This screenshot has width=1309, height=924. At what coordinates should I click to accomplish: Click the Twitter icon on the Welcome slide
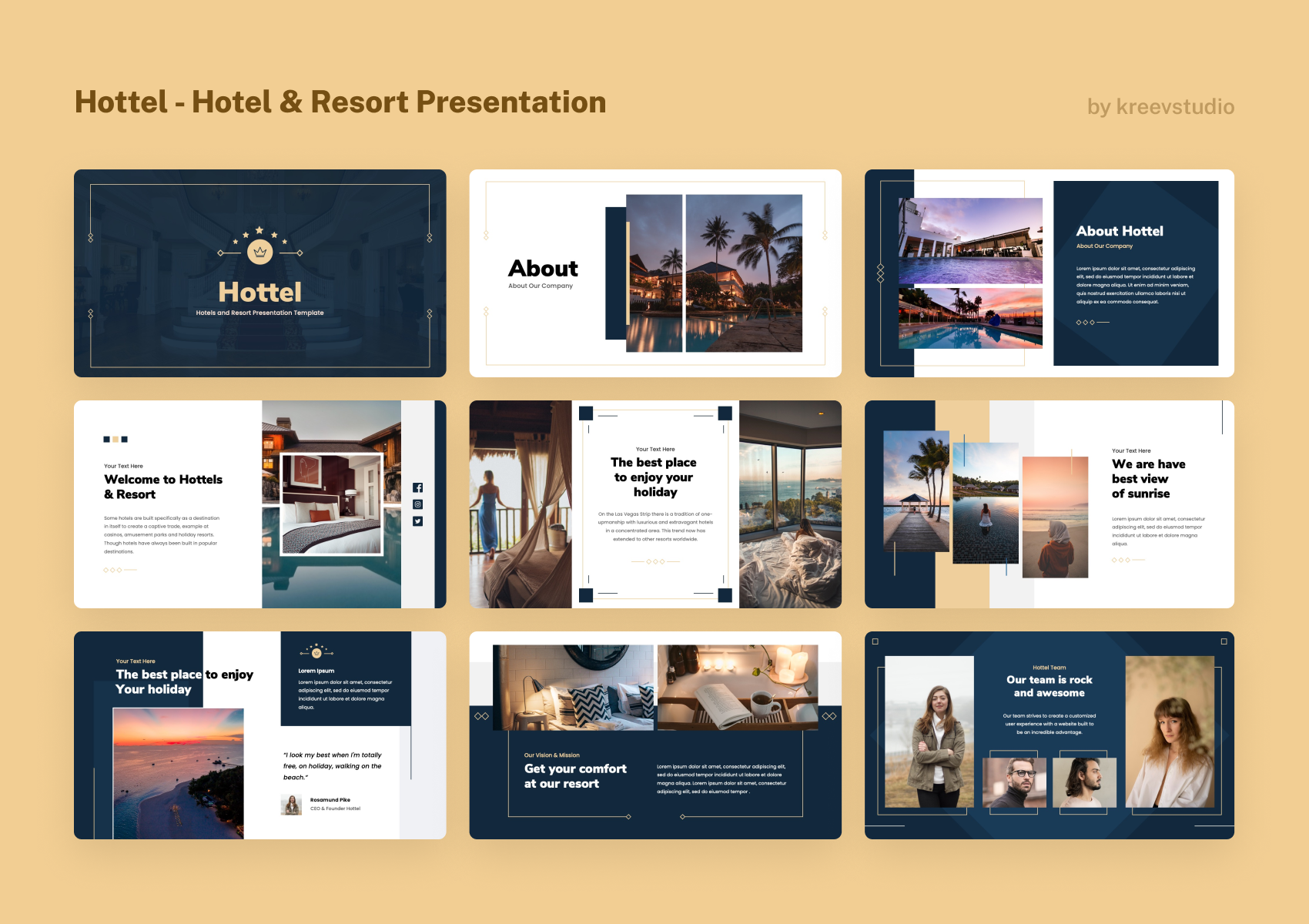click(x=418, y=521)
